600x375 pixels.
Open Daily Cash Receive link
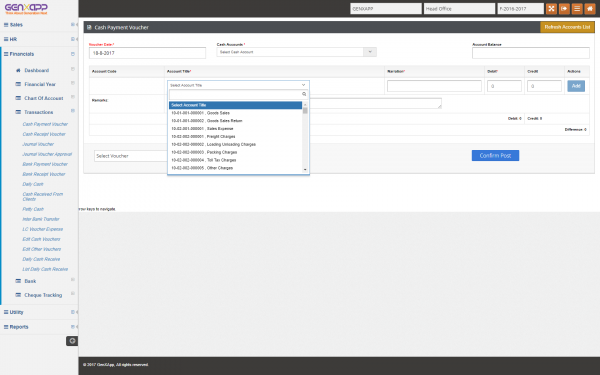(x=41, y=259)
